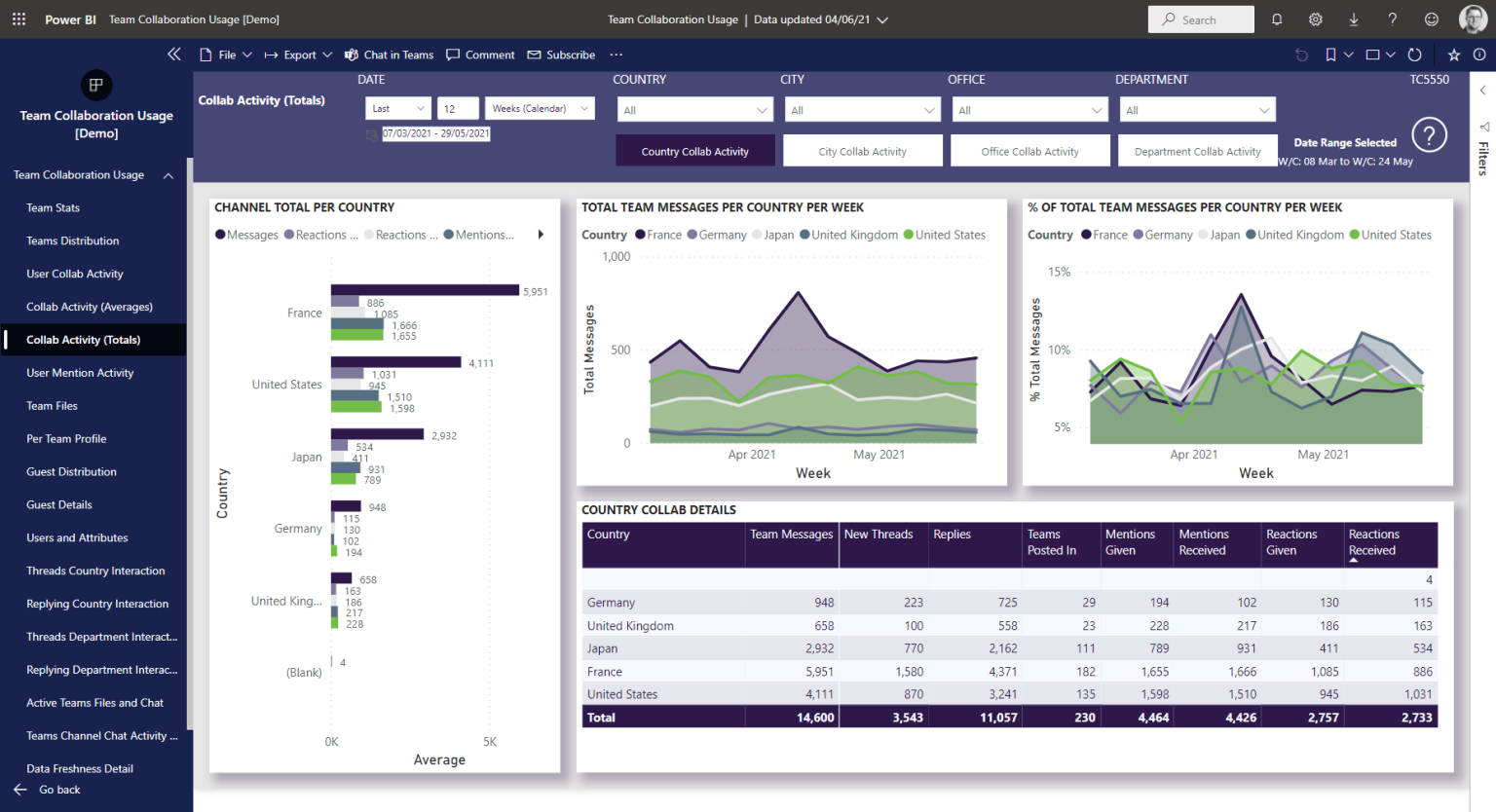
Task: Open the Power BI app launcher grid
Action: 19,19
